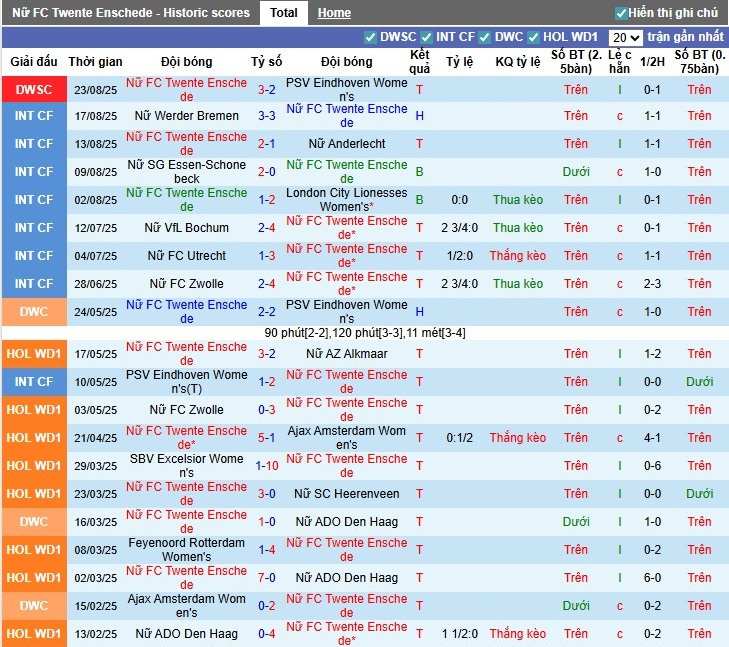Click the 0-4 score on 13/02/25
This screenshot has height=647, width=729.
[x=266, y=634]
